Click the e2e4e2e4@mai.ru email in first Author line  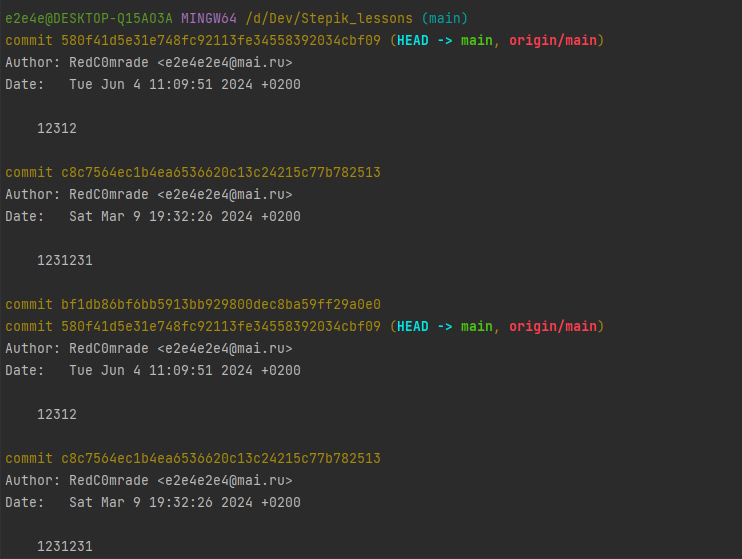tap(224, 62)
